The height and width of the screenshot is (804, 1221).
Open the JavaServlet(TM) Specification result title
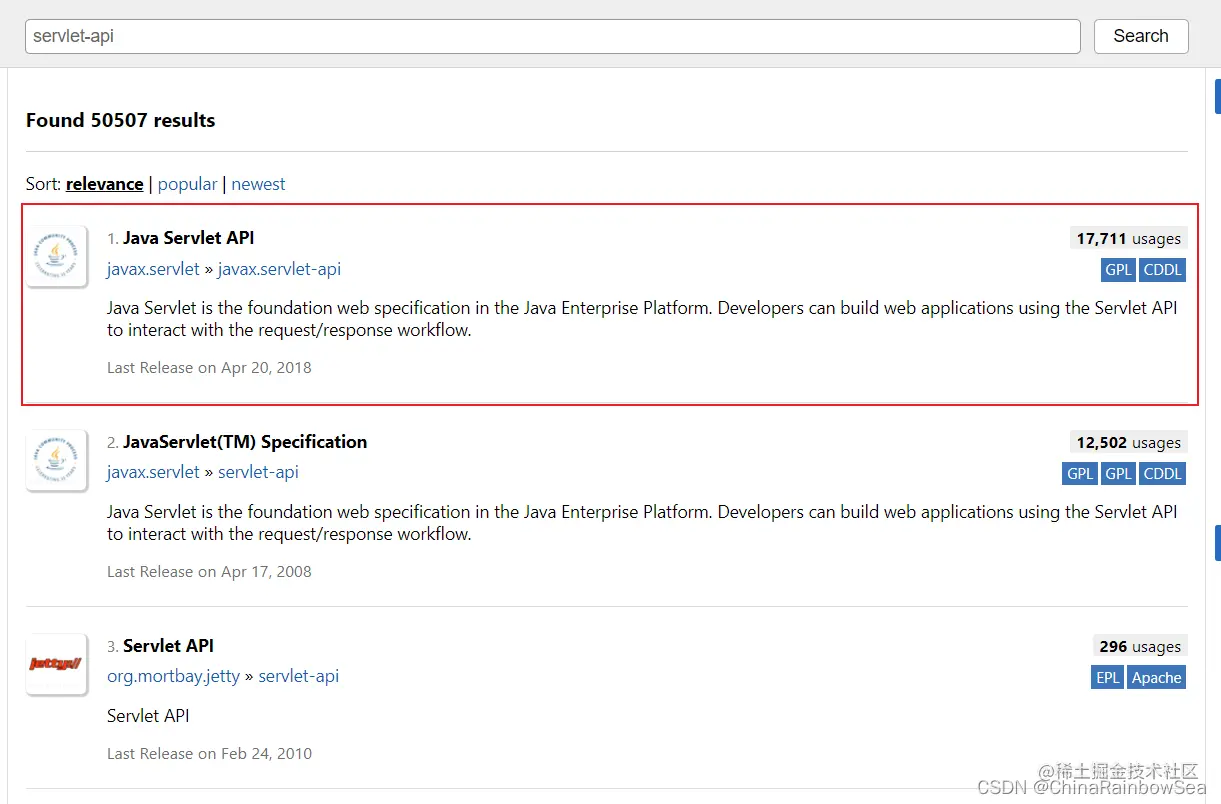click(245, 442)
